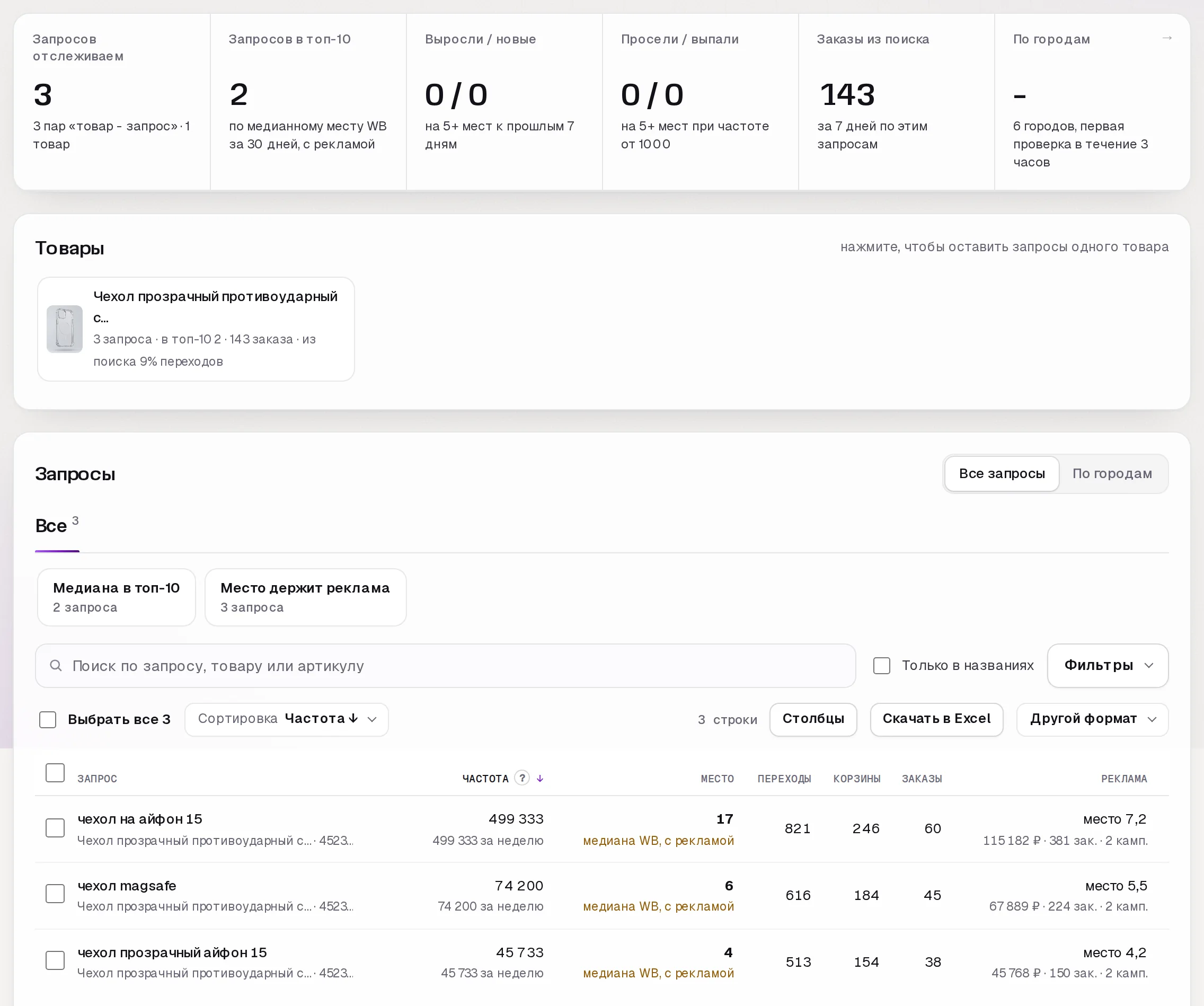1204x1006 pixels.
Task: Toggle the table header select-all checkbox
Action: 55,773
